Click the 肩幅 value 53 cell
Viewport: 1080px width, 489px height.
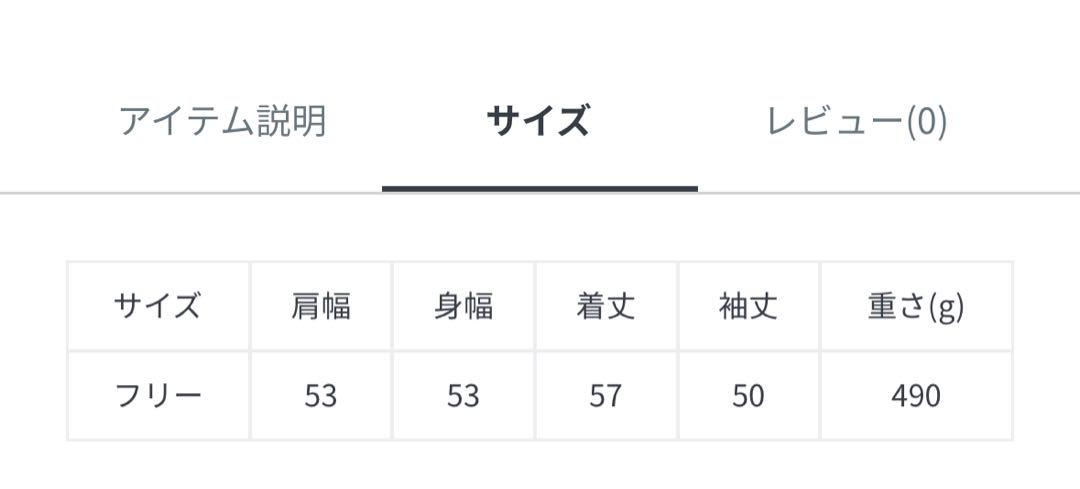pyautogui.click(x=321, y=396)
